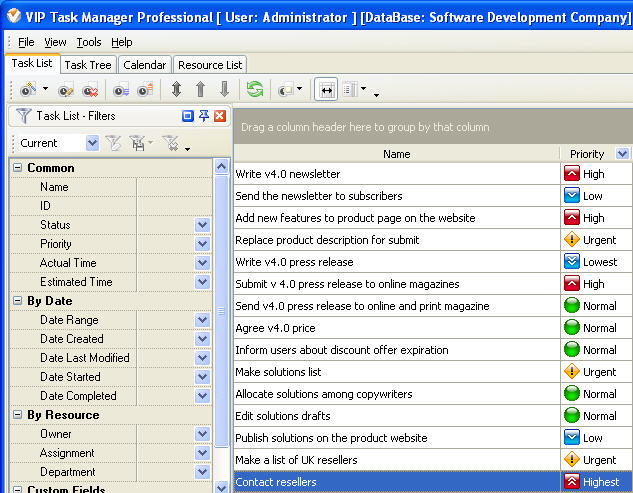The image size is (633, 493).
Task: Click the Highest priority icon for 'Contact resellers'
Action: pyautogui.click(x=572, y=481)
